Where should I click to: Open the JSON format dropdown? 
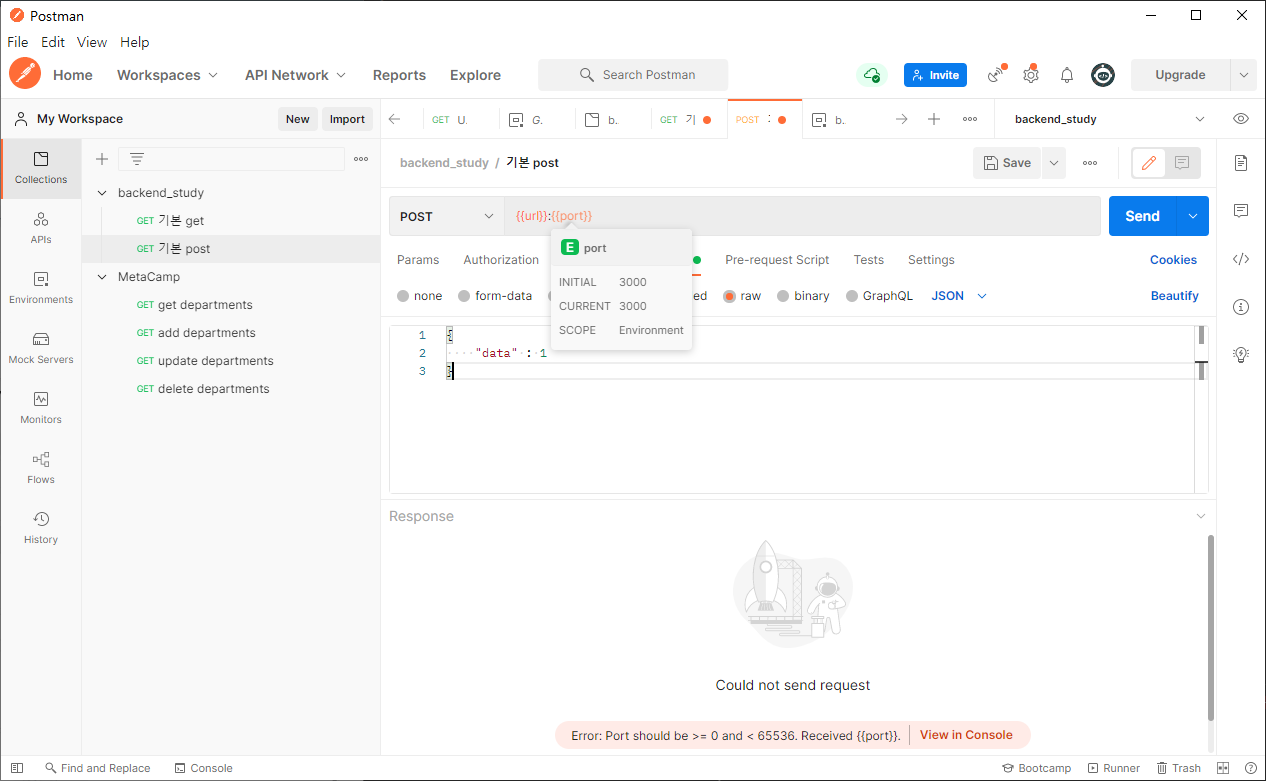959,296
